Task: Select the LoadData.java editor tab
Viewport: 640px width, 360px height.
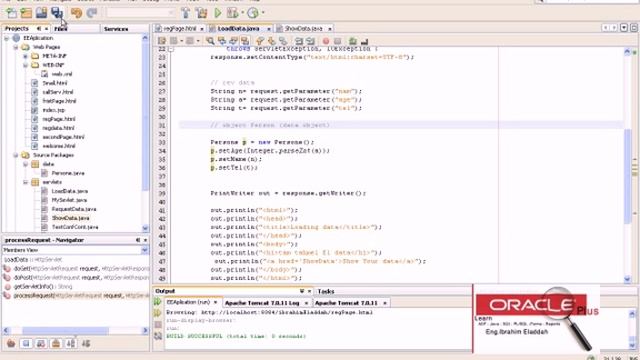Action: [238, 29]
